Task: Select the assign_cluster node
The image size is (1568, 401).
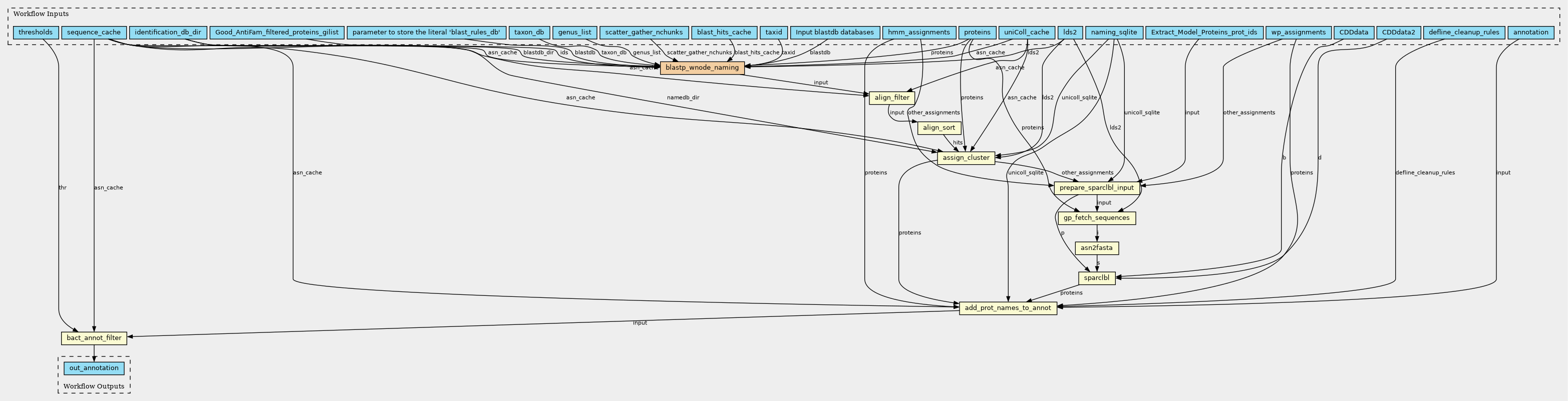Action: click(966, 158)
